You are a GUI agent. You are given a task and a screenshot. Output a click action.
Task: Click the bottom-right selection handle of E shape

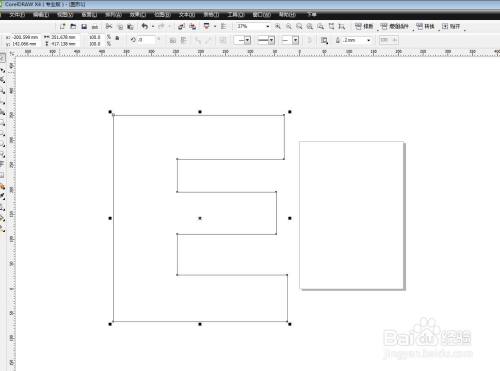290,324
